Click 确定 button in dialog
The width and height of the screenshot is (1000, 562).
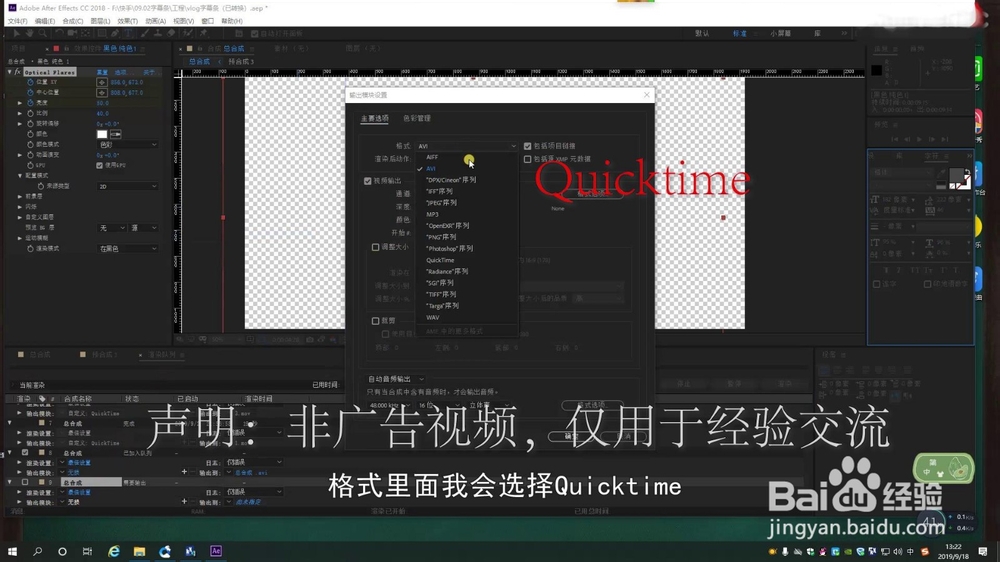[x=571, y=436]
